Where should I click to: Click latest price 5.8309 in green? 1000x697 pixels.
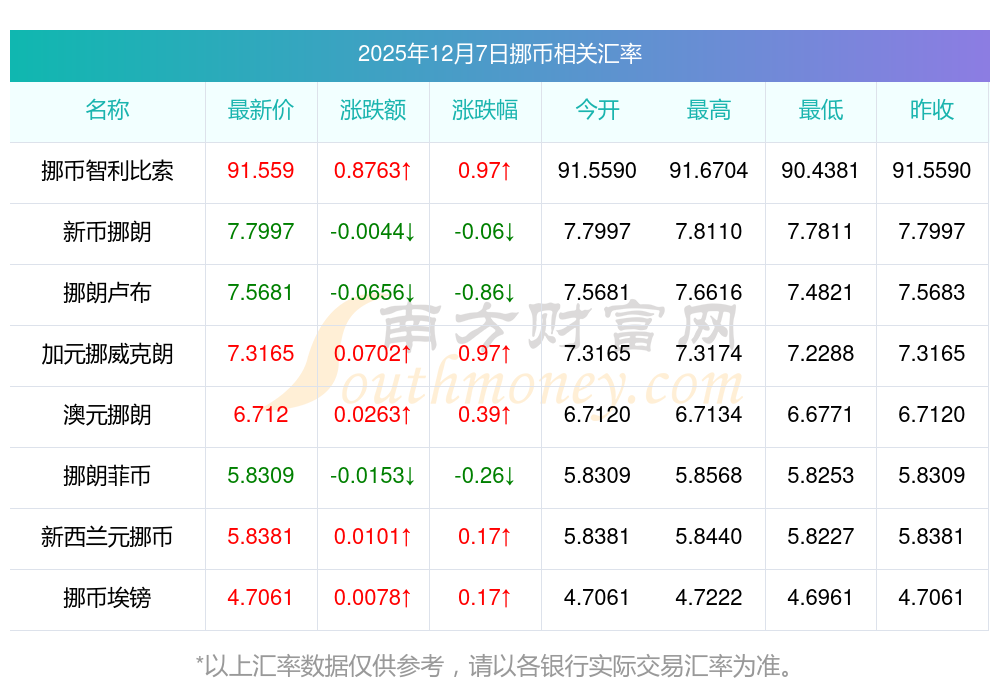coord(261,476)
